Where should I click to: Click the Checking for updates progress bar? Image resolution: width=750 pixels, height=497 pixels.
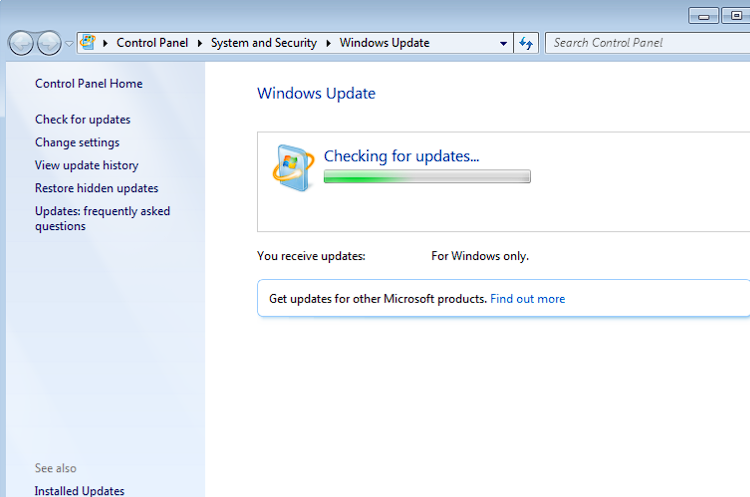[x=427, y=177]
